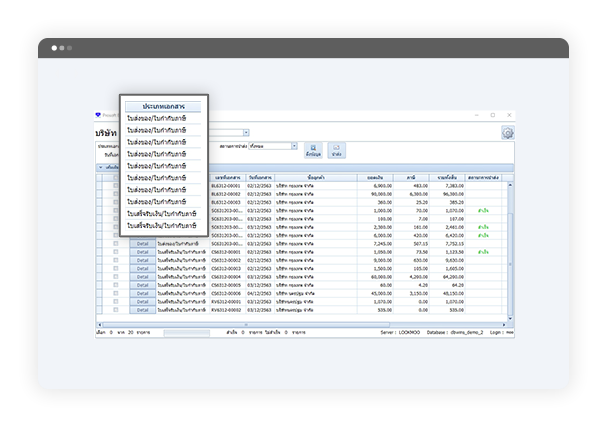
Task: Click the document date column header
Action: (260, 177)
